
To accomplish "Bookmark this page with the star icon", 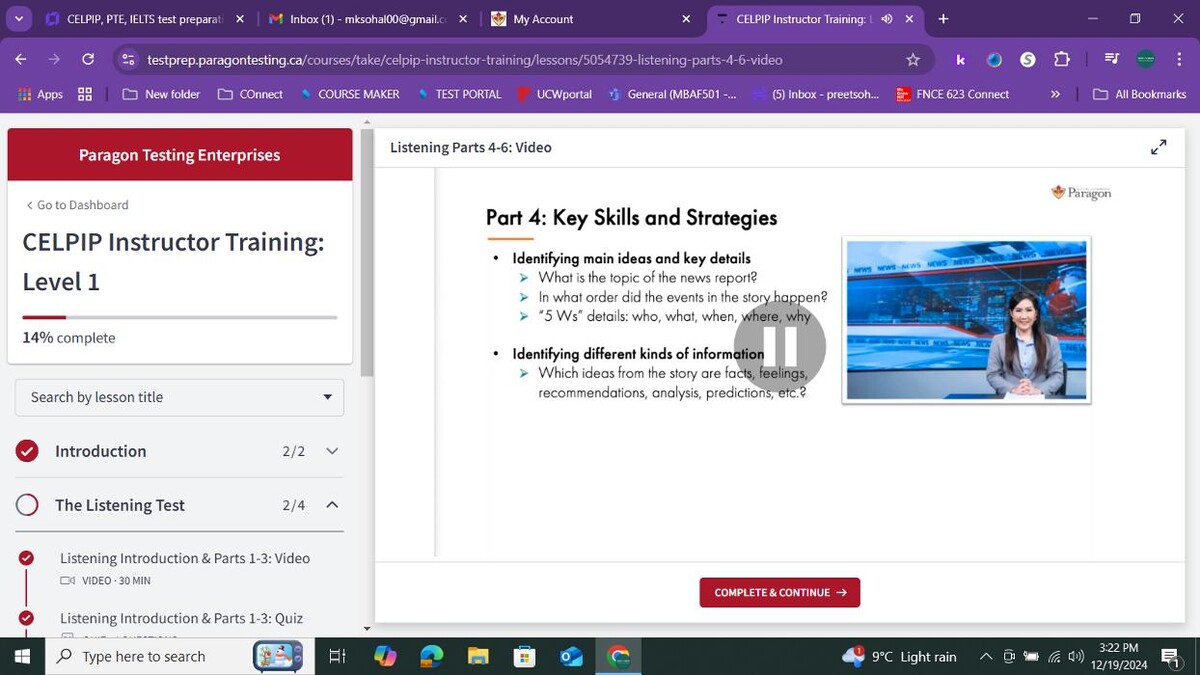I will 912,60.
